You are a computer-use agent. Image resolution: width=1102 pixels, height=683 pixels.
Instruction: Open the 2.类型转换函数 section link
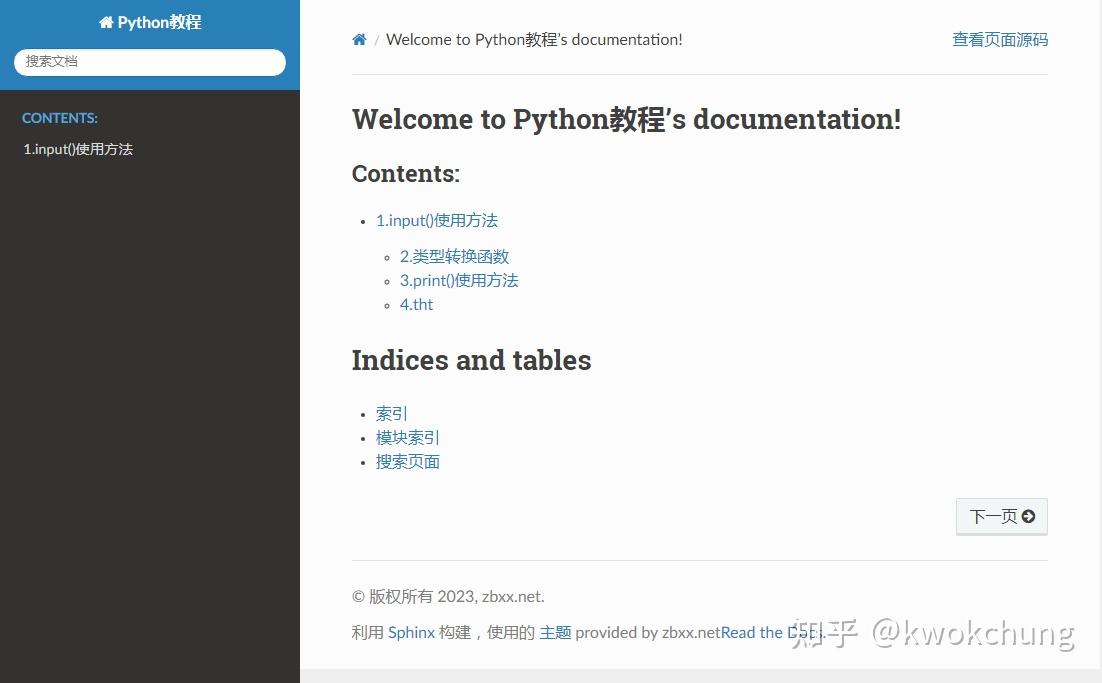tap(454, 256)
